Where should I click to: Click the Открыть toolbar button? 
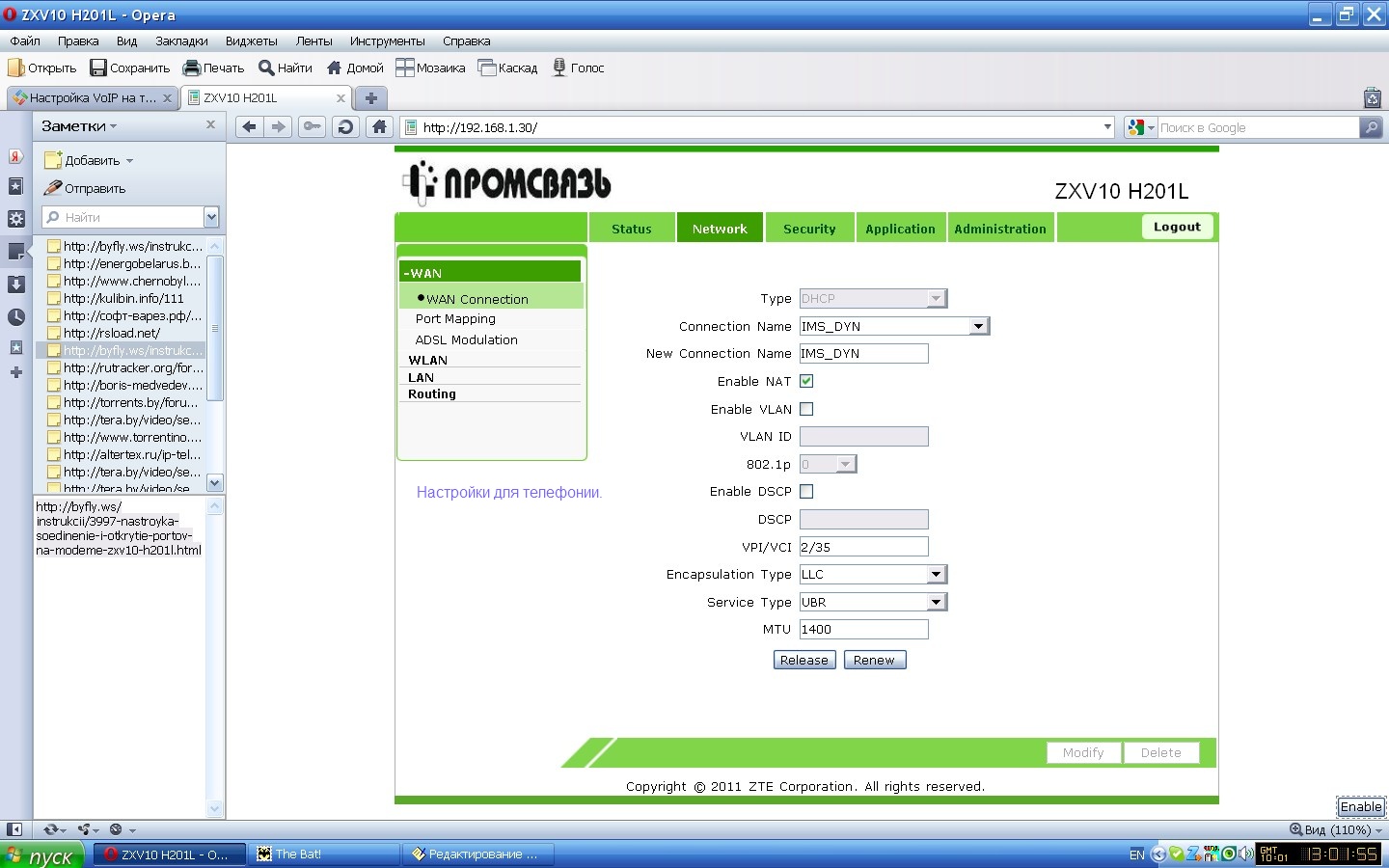[41, 68]
